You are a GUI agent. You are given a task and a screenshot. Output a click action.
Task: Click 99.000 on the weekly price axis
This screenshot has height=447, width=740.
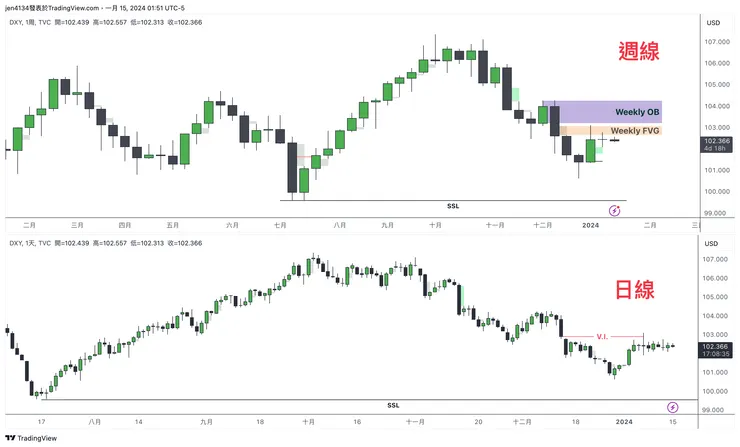[x=715, y=213]
